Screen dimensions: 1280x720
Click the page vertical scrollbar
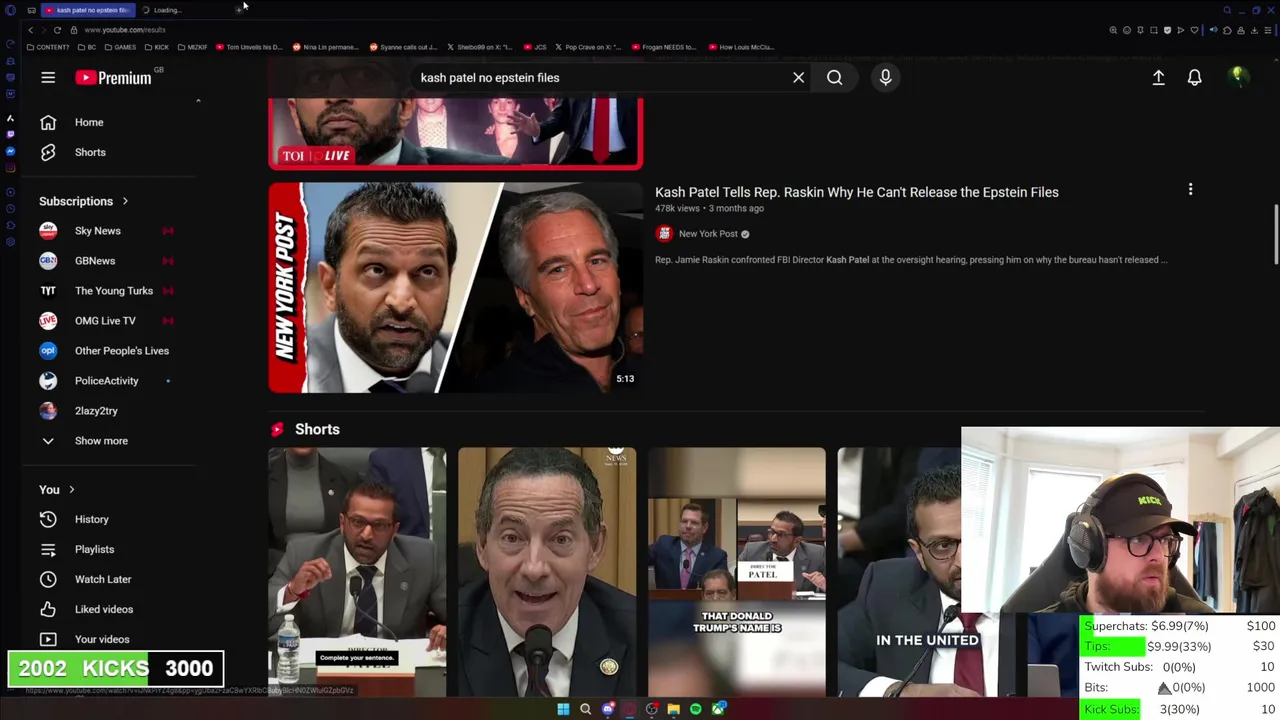click(1275, 237)
